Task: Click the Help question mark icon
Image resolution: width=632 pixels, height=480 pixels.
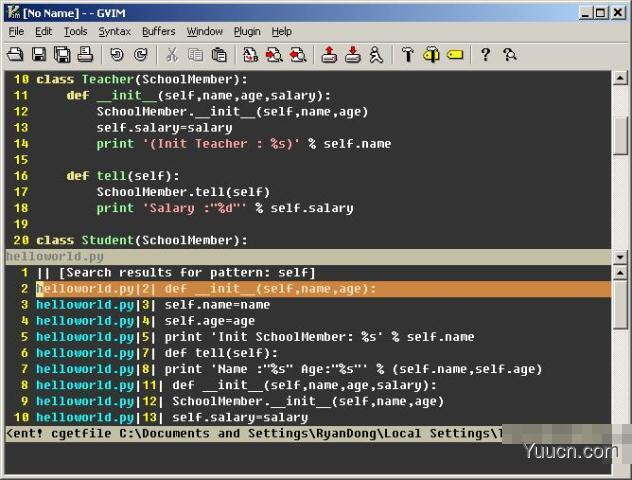Action: tap(486, 54)
